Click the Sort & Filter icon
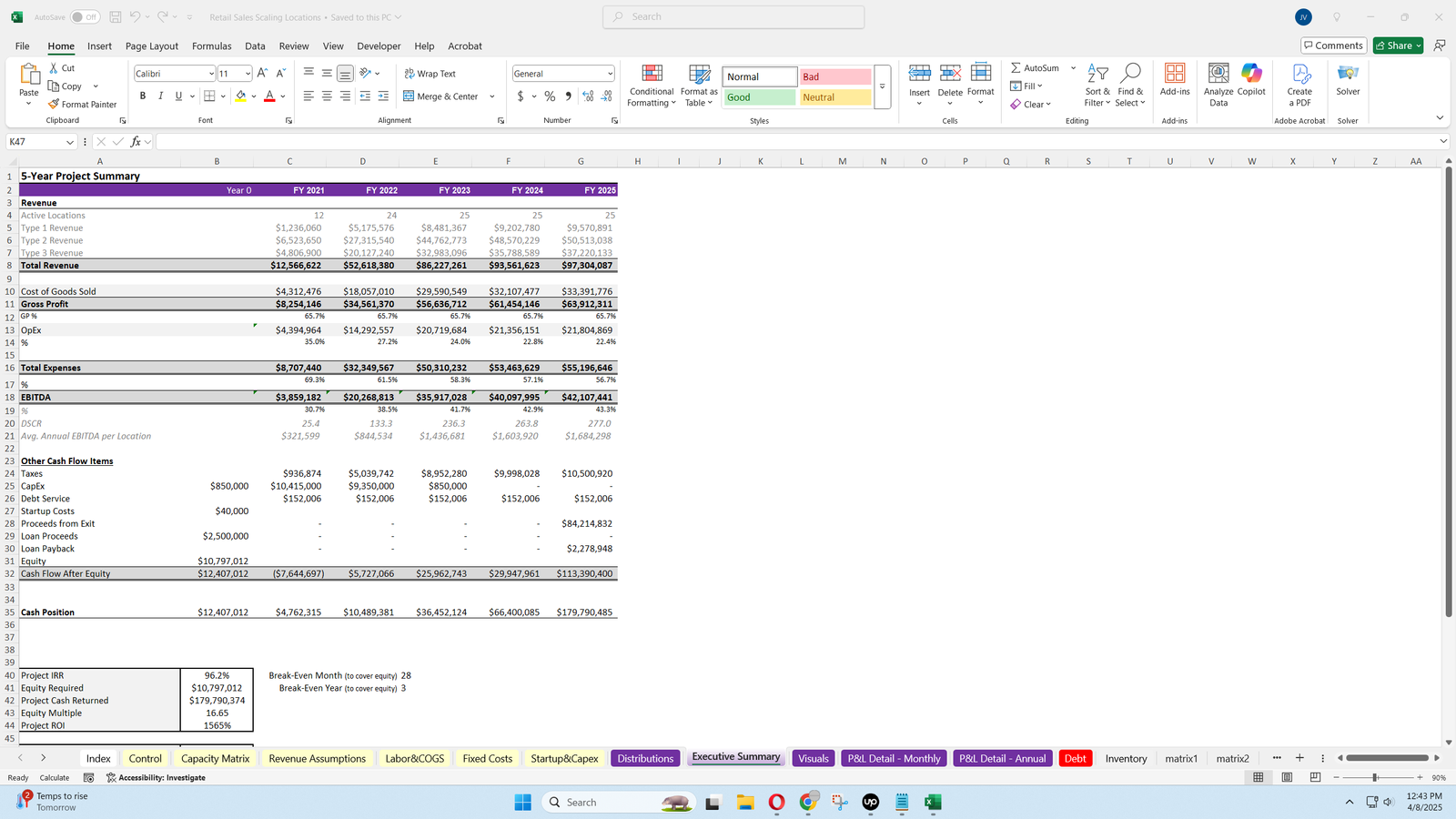Viewport: 1456px width, 819px height. point(1097,75)
